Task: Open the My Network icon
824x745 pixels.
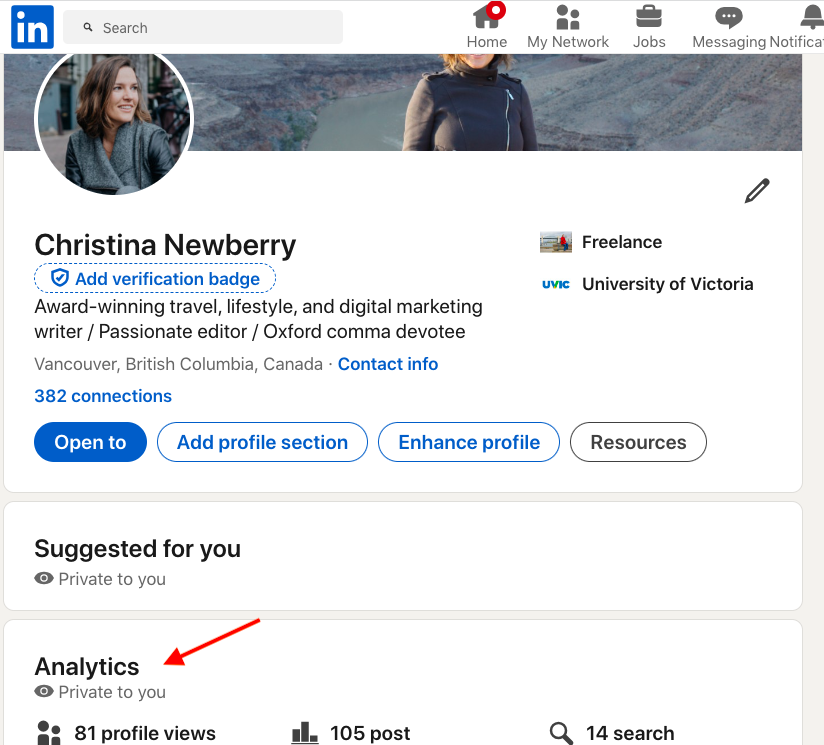Action: (567, 18)
